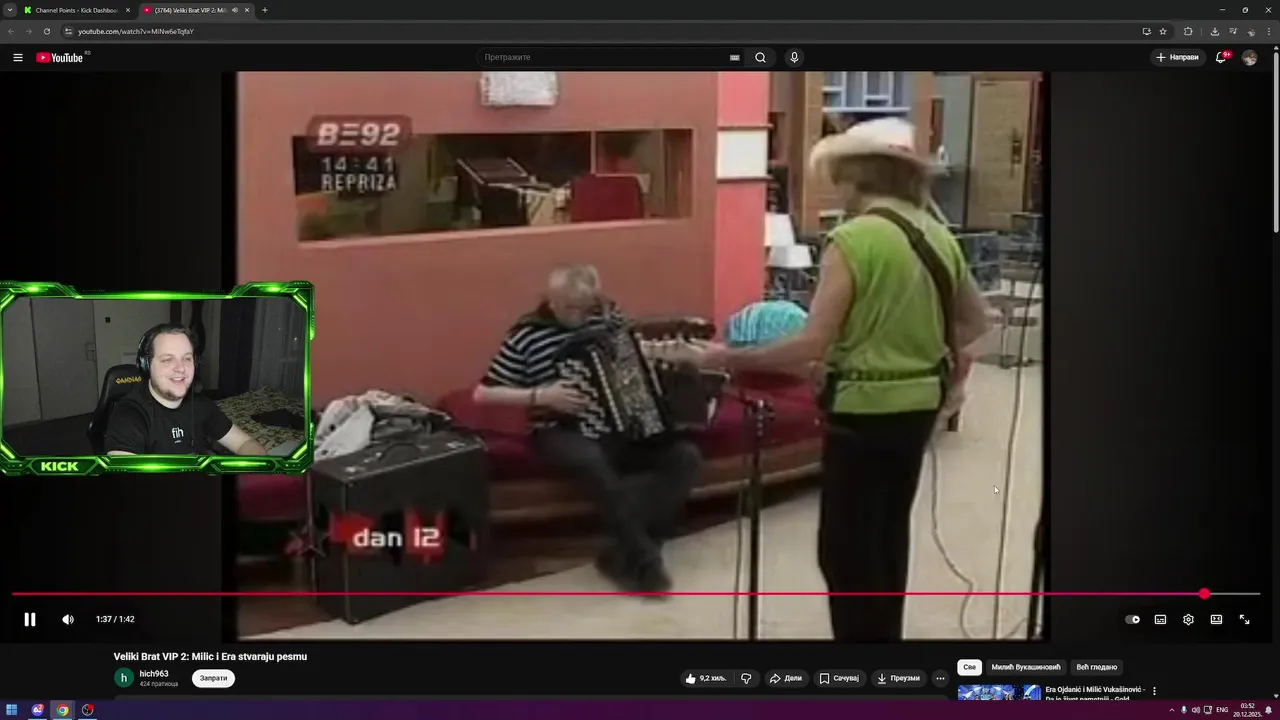Open the browser downloads icon
The width and height of the screenshot is (1280, 720).
(1214, 31)
